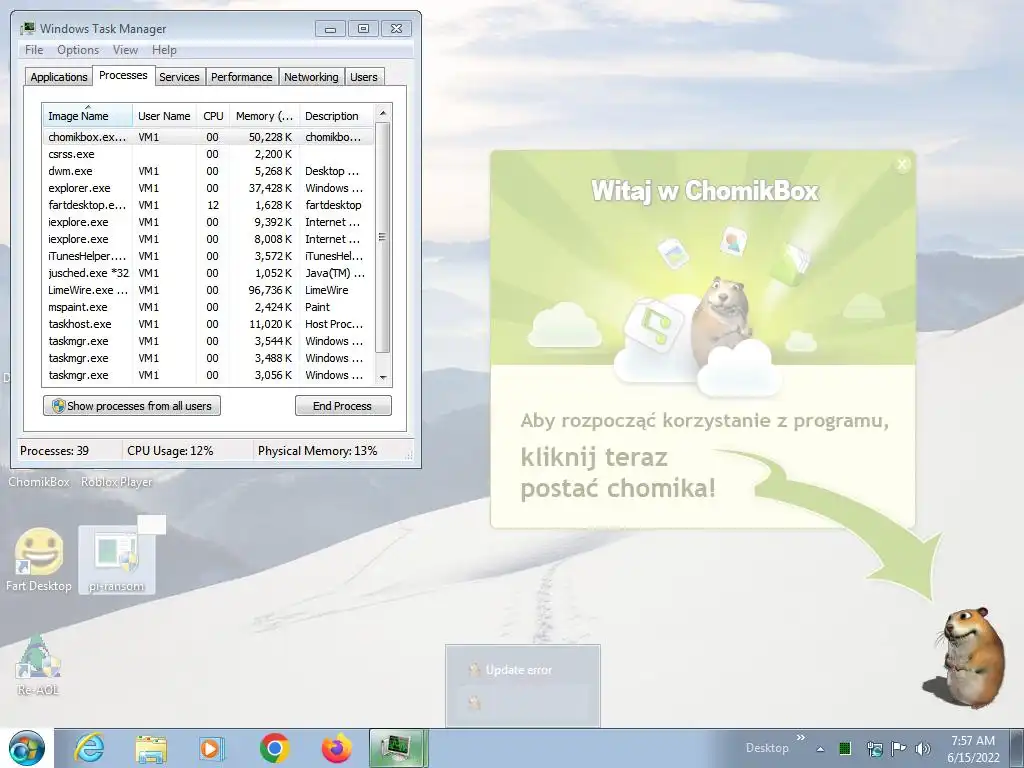Open Google Chrome from the taskbar

274,748
